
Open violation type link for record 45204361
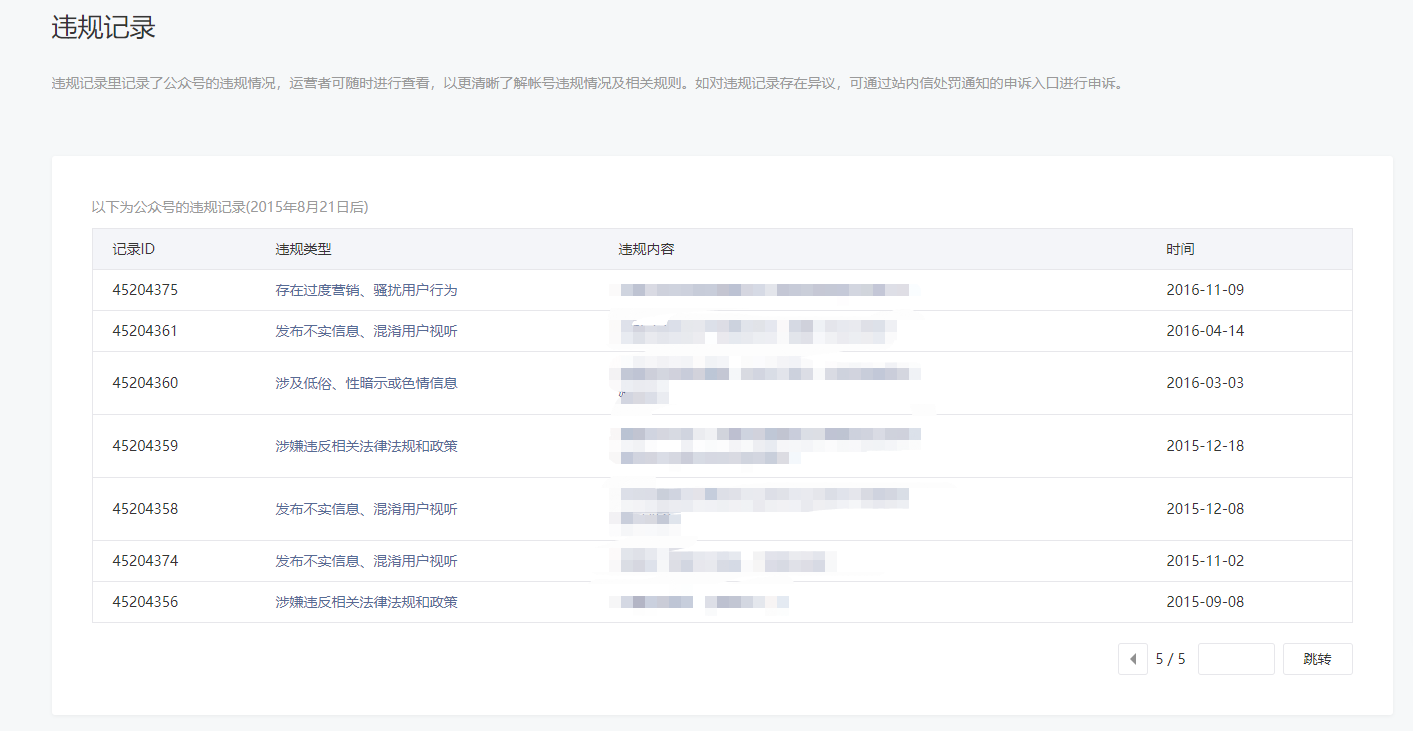(366, 331)
